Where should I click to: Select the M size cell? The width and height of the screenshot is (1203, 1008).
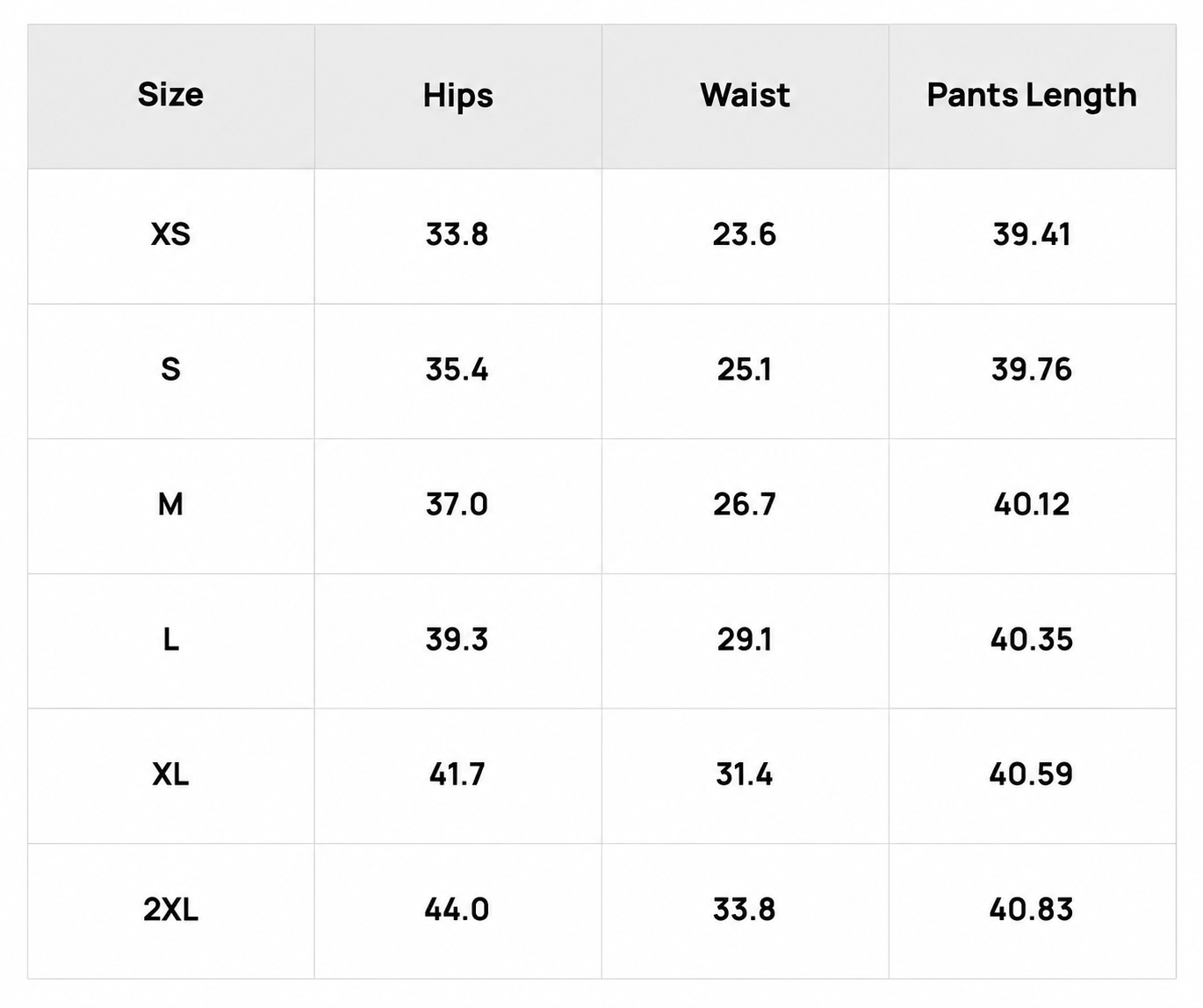coord(170,504)
